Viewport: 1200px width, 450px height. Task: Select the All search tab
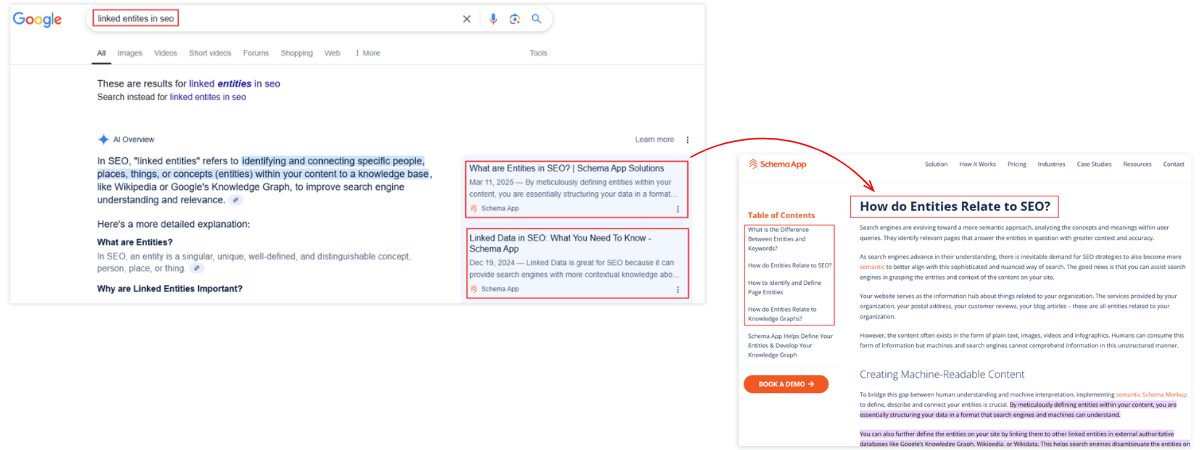(x=101, y=53)
